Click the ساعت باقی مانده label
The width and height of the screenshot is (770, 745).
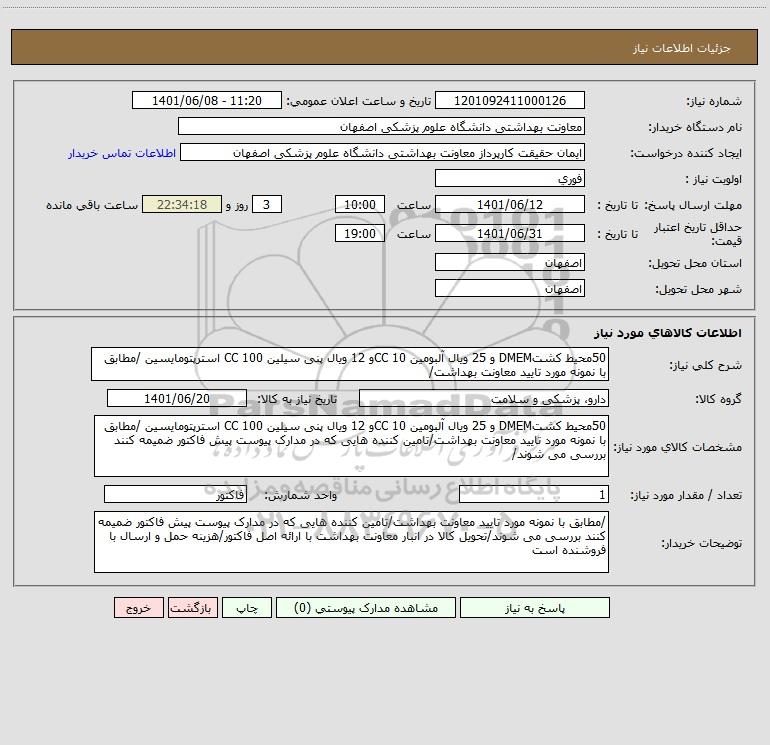(x=92, y=205)
